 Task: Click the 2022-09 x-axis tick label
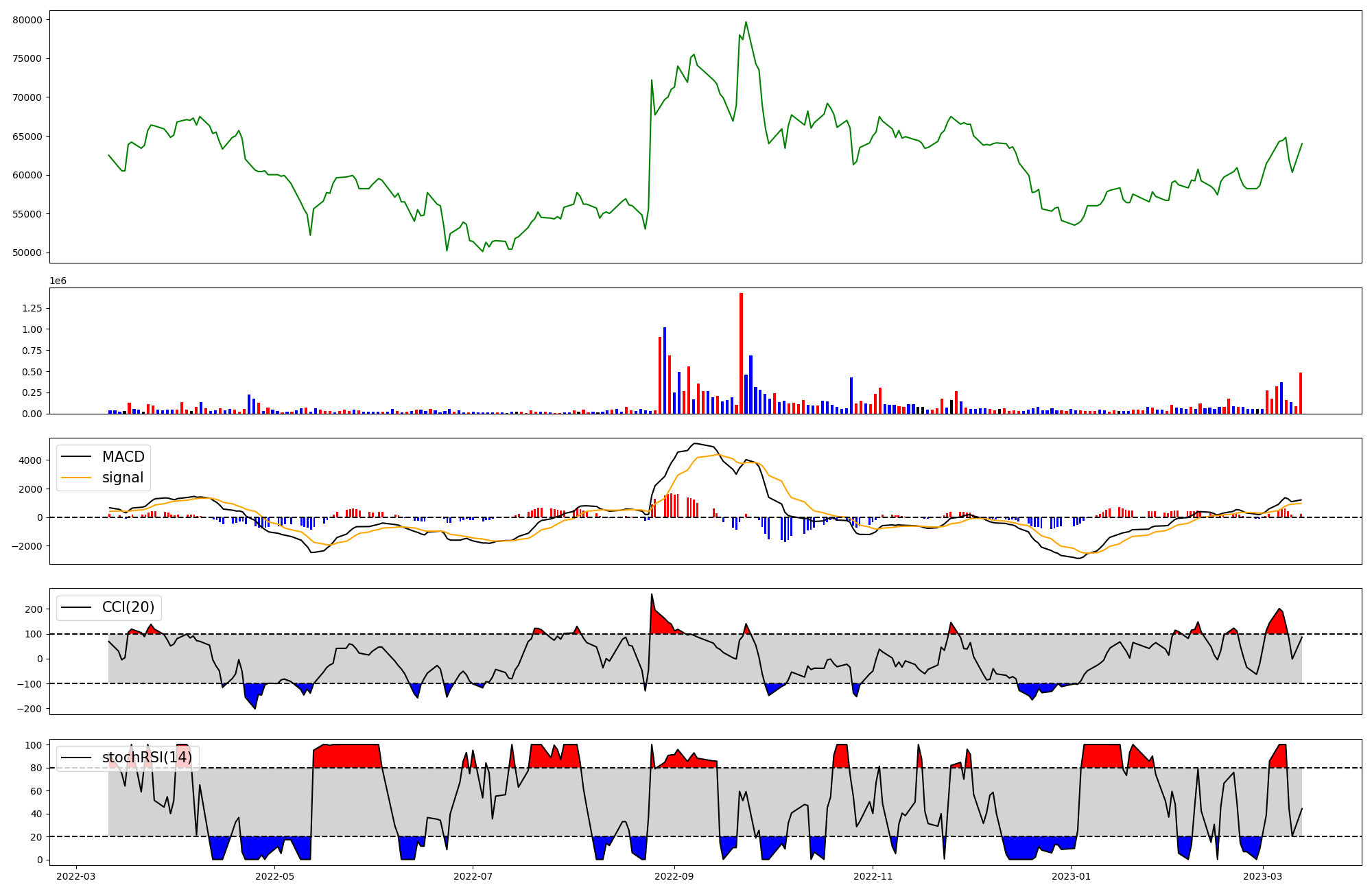click(674, 876)
